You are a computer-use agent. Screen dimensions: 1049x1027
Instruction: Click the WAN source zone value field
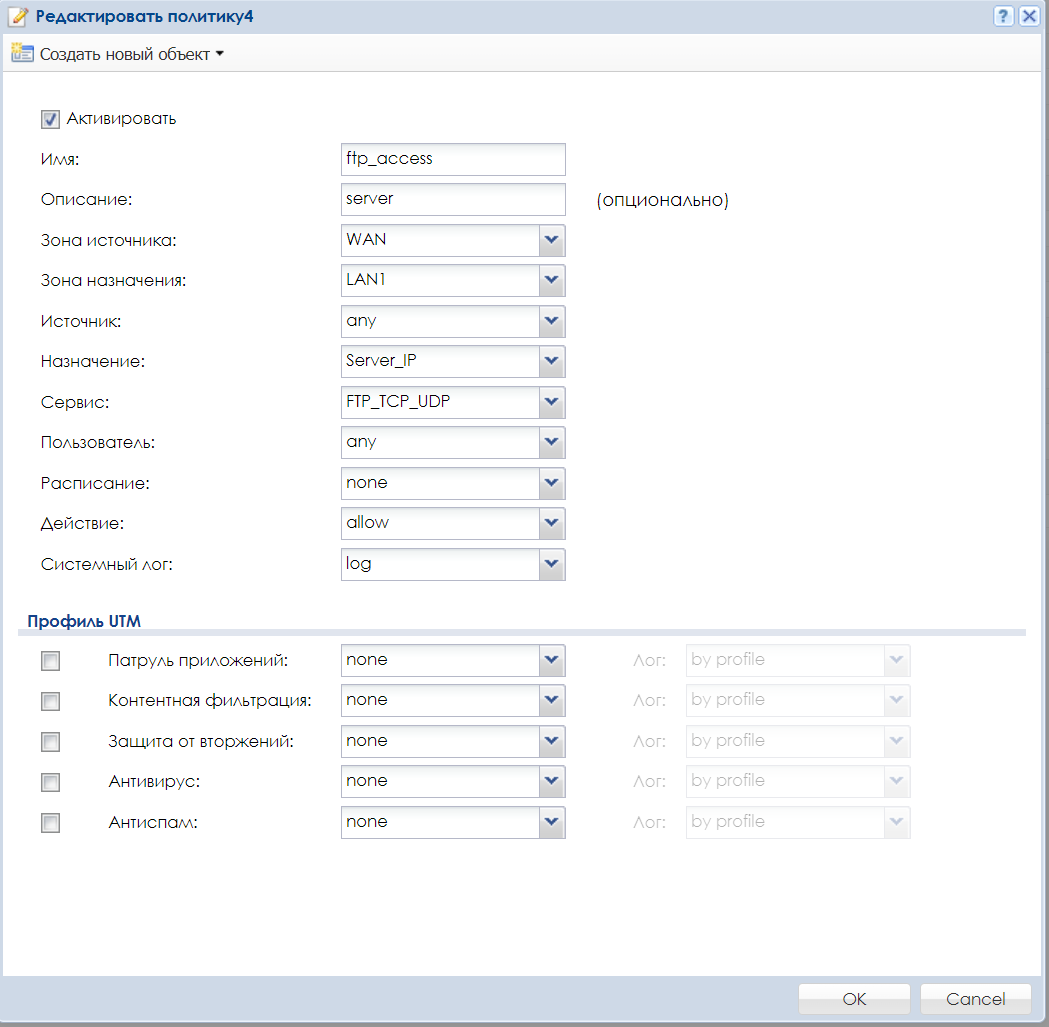[x=440, y=240]
